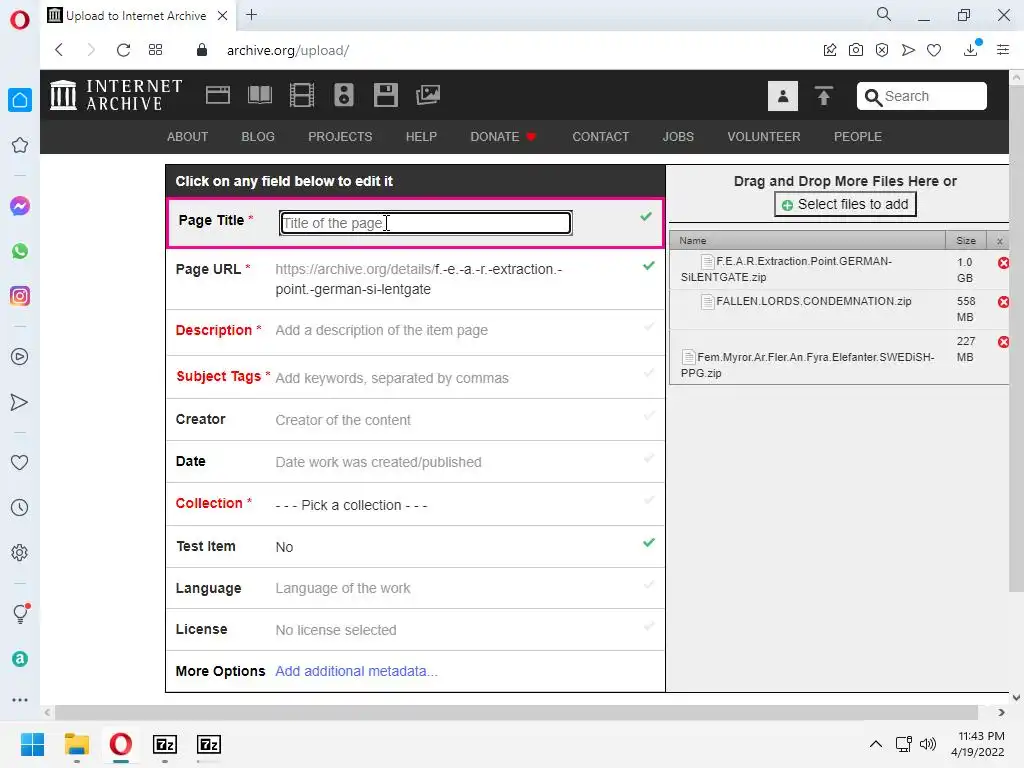Open the PROJECTS menu item
The image size is (1024, 768).
click(x=340, y=136)
